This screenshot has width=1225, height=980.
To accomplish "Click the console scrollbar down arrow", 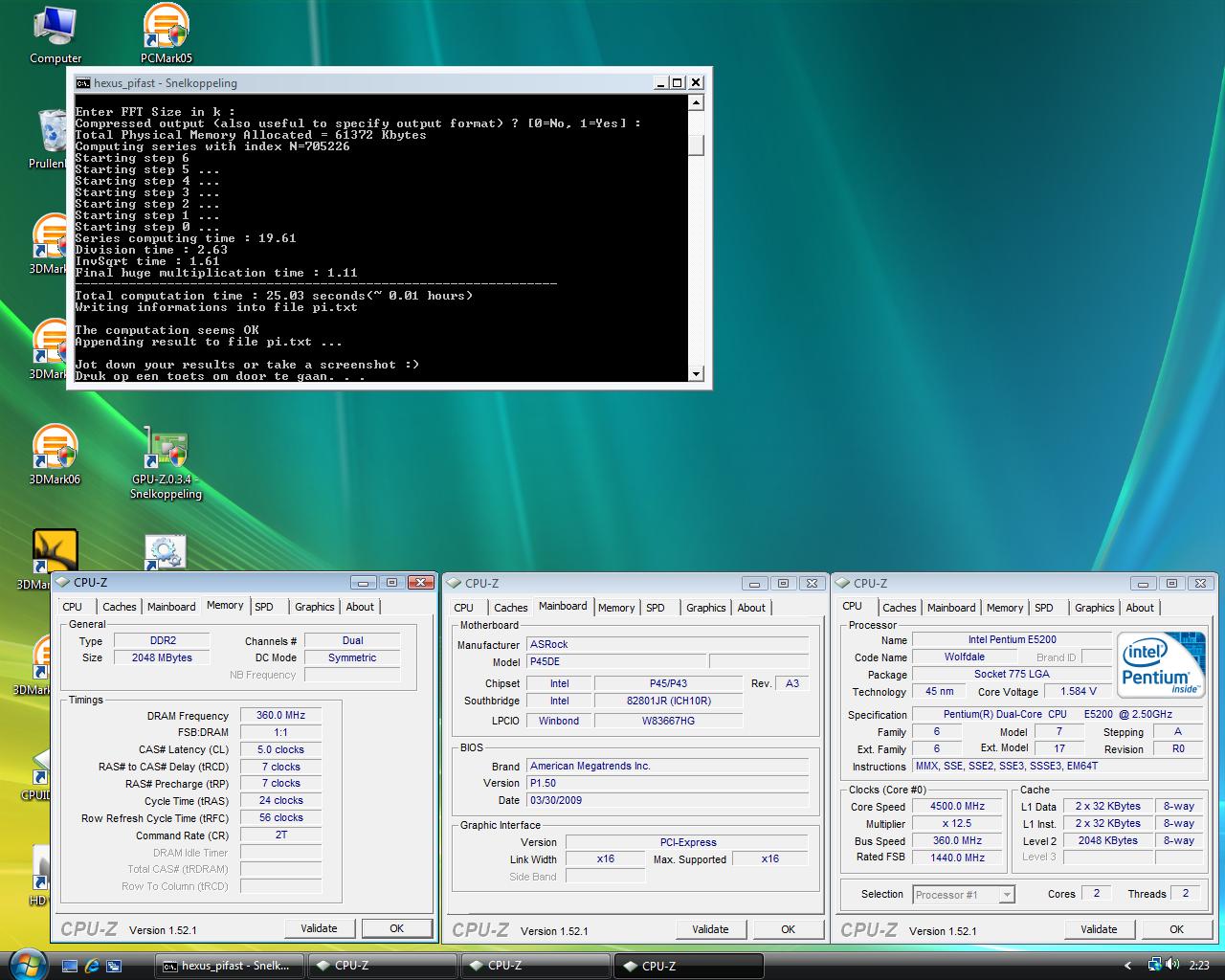I will tap(696, 374).
